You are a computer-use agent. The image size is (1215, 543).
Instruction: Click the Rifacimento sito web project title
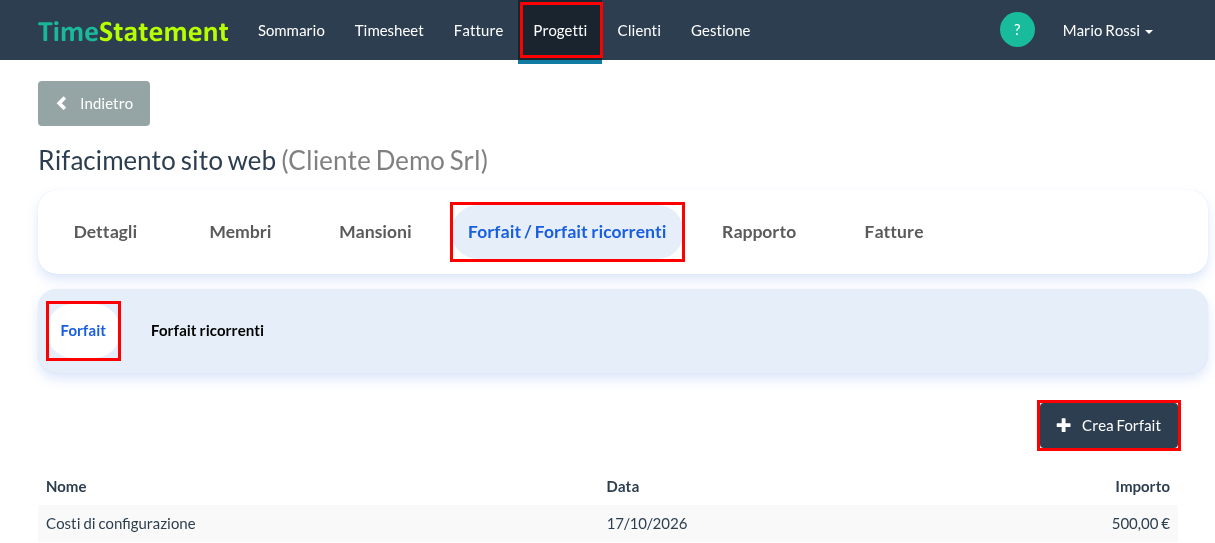point(156,160)
